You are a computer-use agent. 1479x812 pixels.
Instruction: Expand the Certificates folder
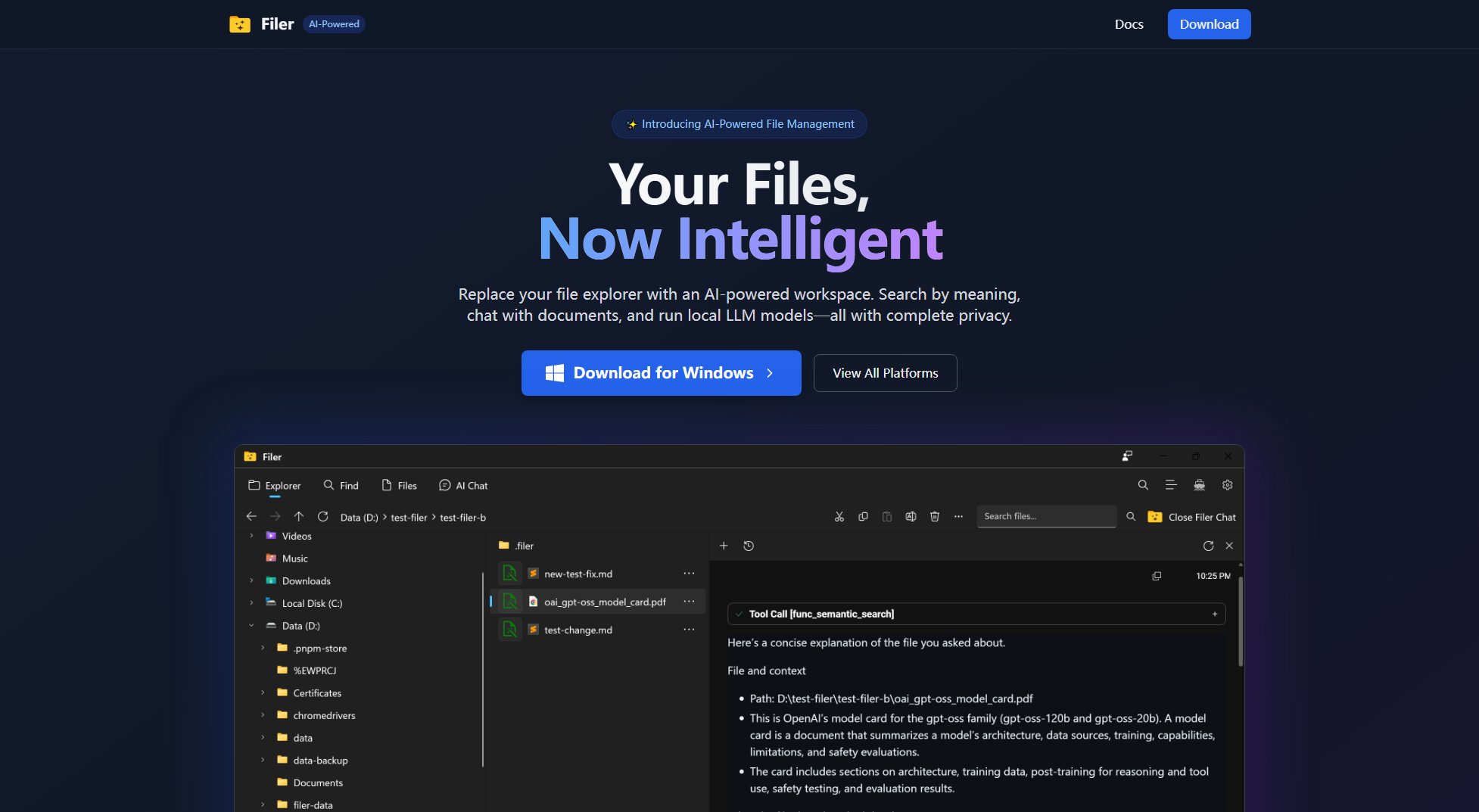pyautogui.click(x=263, y=692)
